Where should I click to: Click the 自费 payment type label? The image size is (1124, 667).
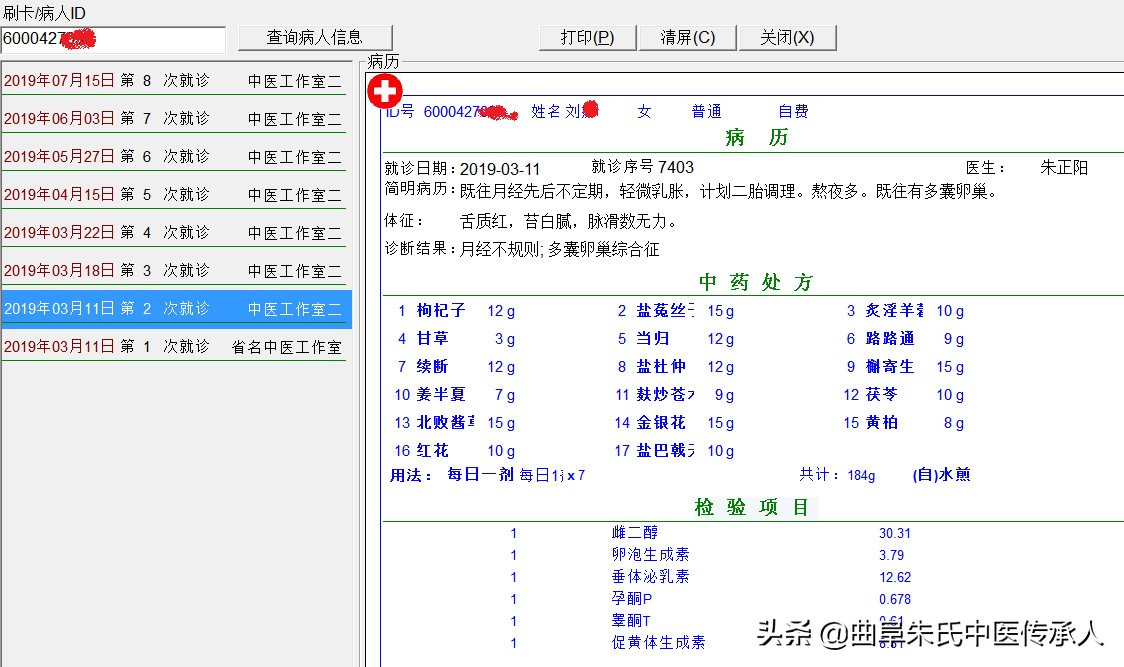coord(791,111)
